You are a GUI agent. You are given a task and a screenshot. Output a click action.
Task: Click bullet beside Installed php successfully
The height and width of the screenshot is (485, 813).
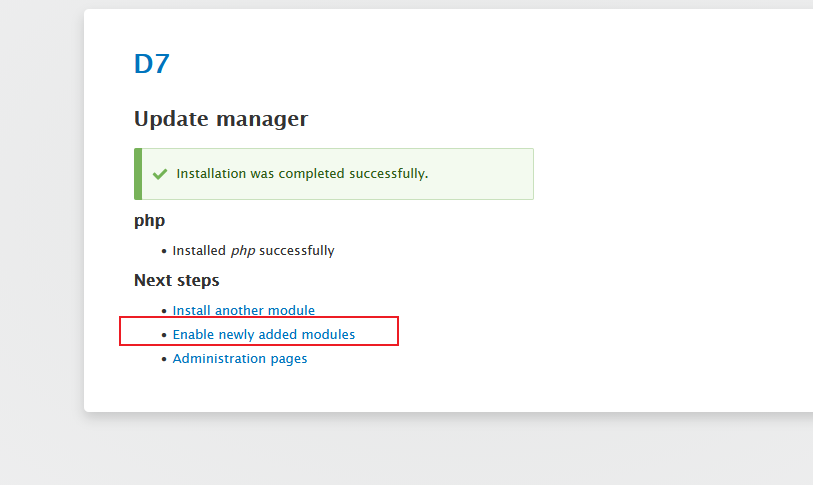[x=164, y=251]
